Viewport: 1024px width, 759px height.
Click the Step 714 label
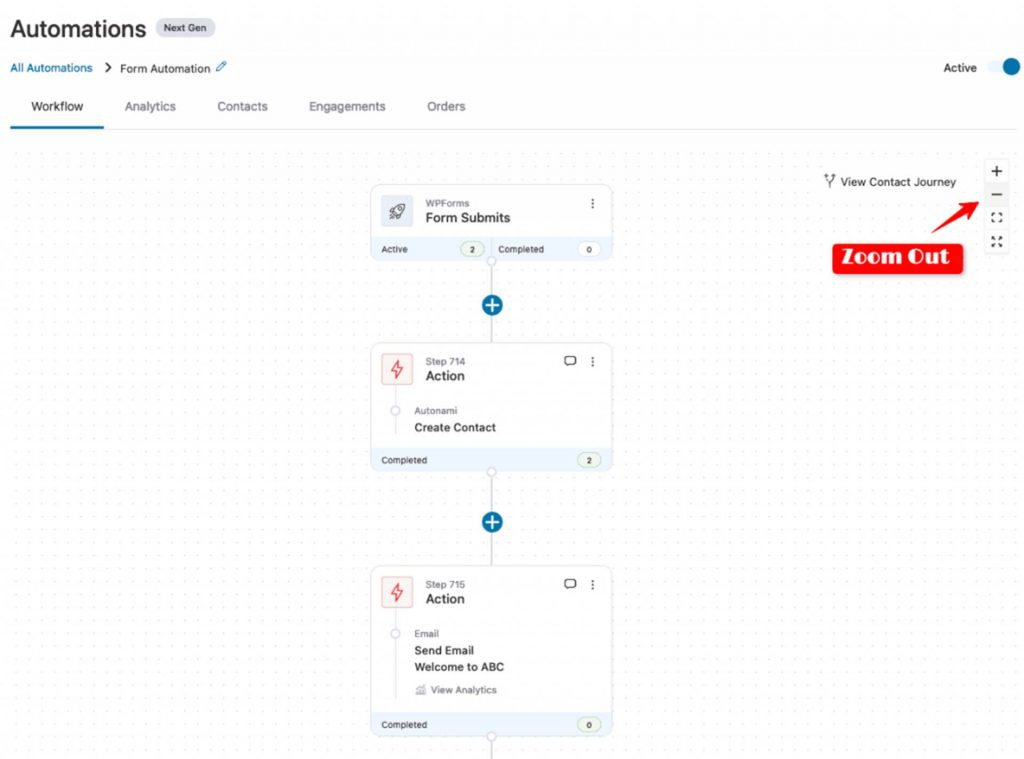pos(445,361)
